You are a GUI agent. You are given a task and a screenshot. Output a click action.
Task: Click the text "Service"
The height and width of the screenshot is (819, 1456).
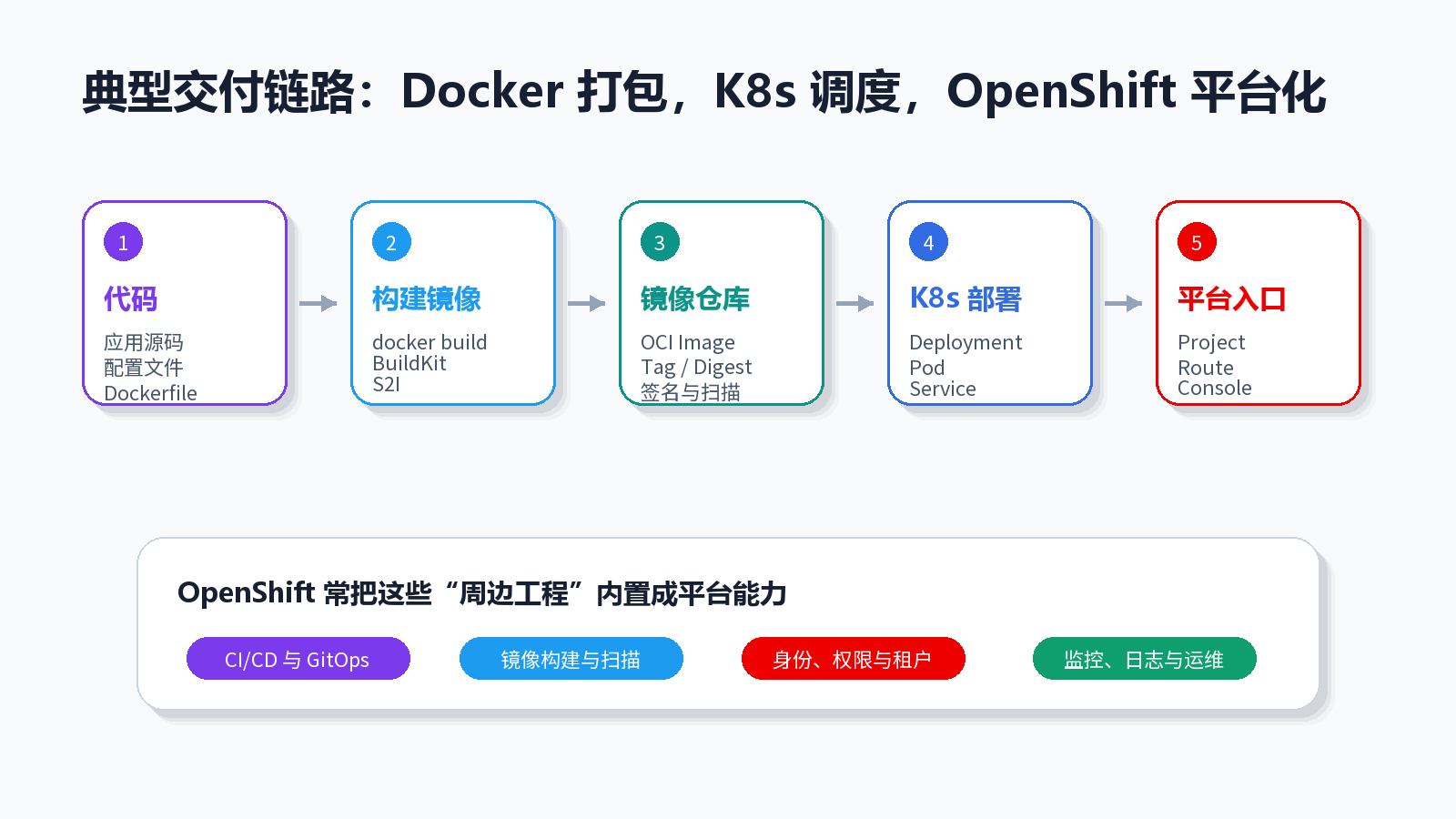(x=943, y=389)
